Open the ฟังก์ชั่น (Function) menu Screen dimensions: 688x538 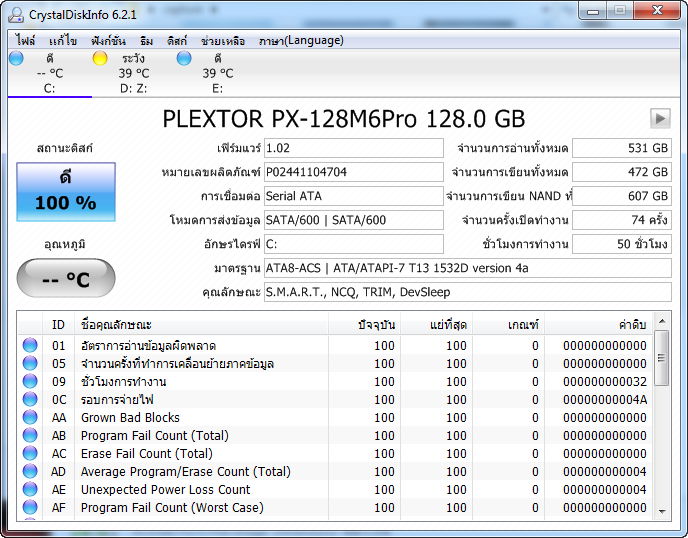108,41
